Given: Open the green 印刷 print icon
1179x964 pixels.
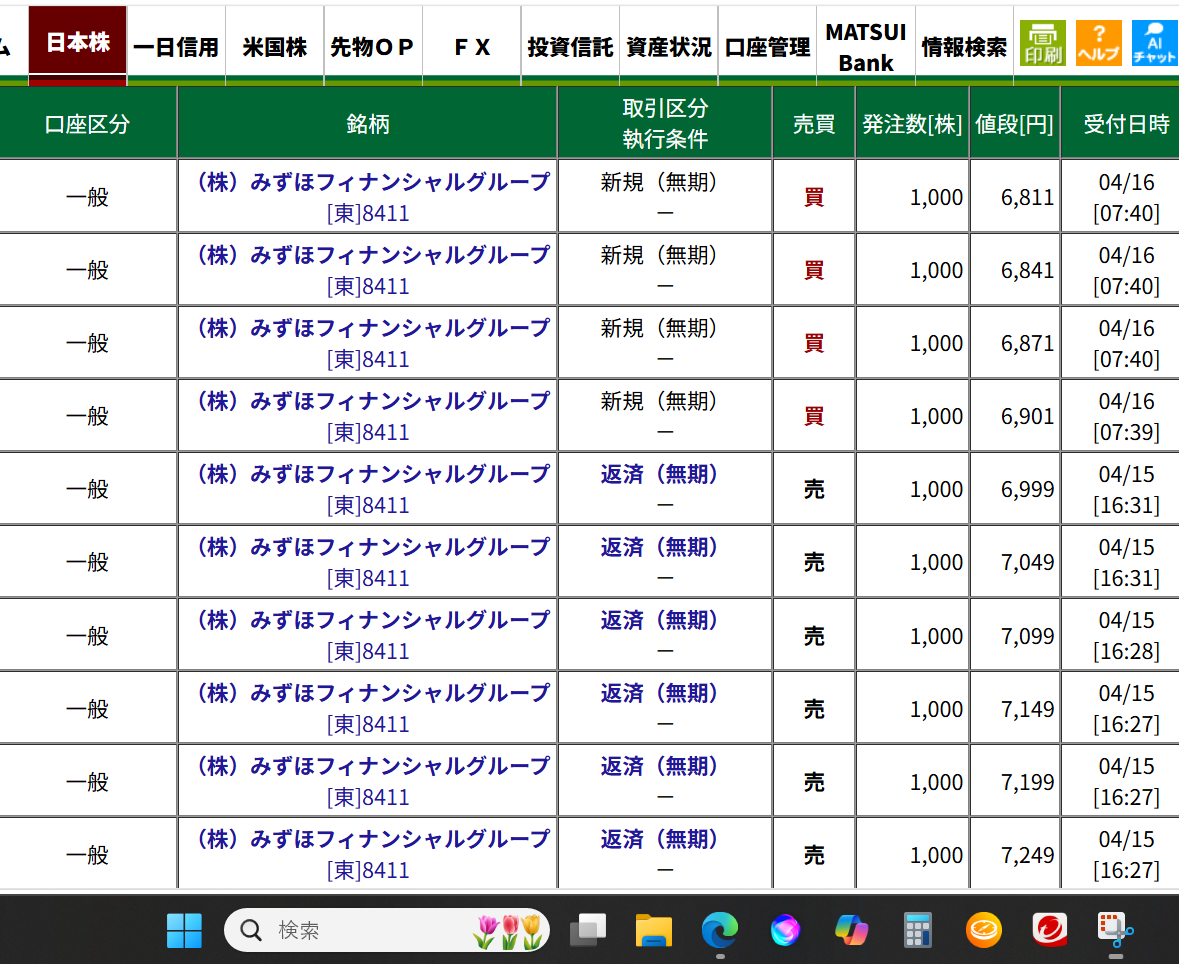Looking at the screenshot, I should coord(1043,42).
